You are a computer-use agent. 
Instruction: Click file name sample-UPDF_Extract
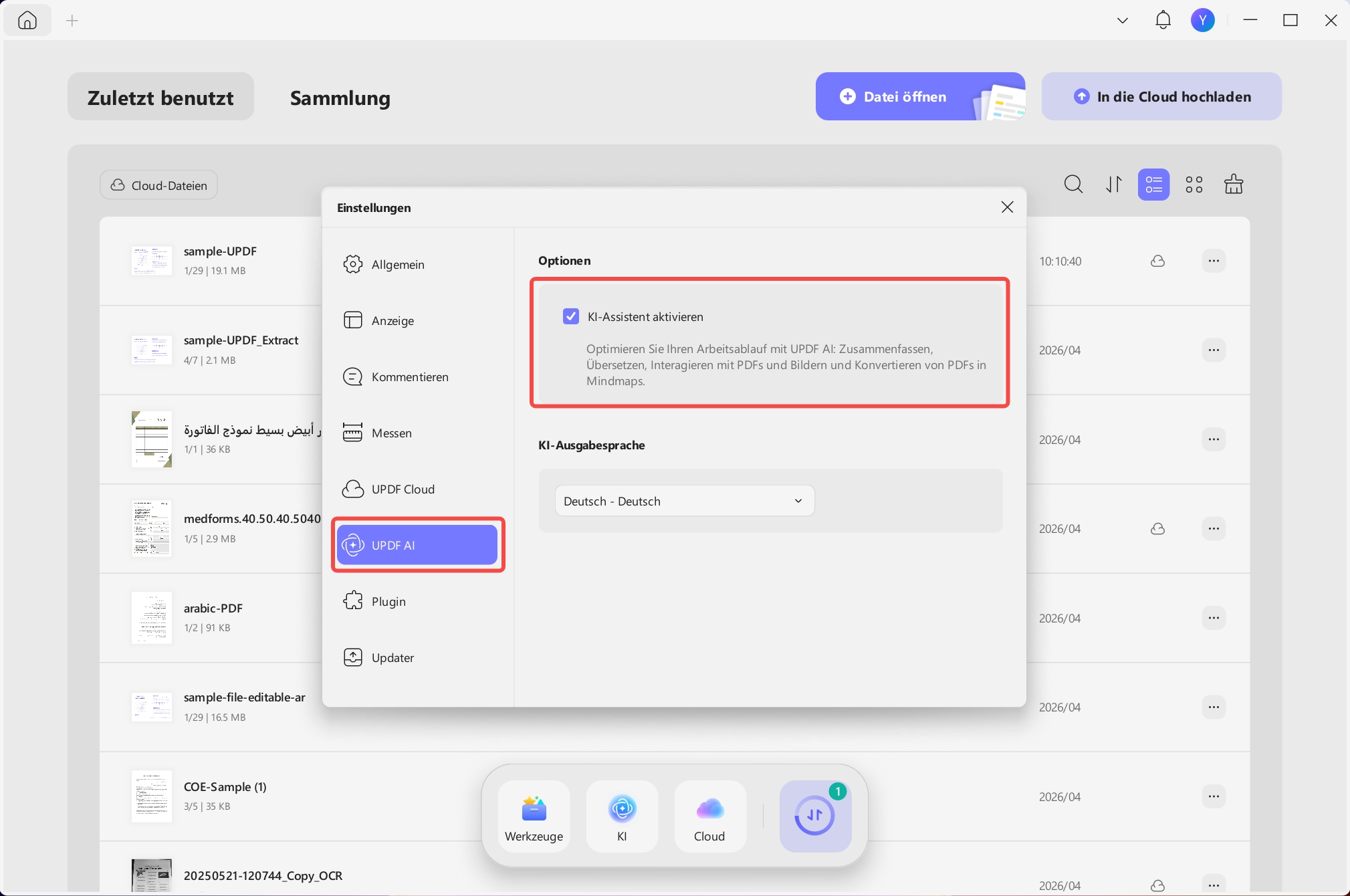241,340
